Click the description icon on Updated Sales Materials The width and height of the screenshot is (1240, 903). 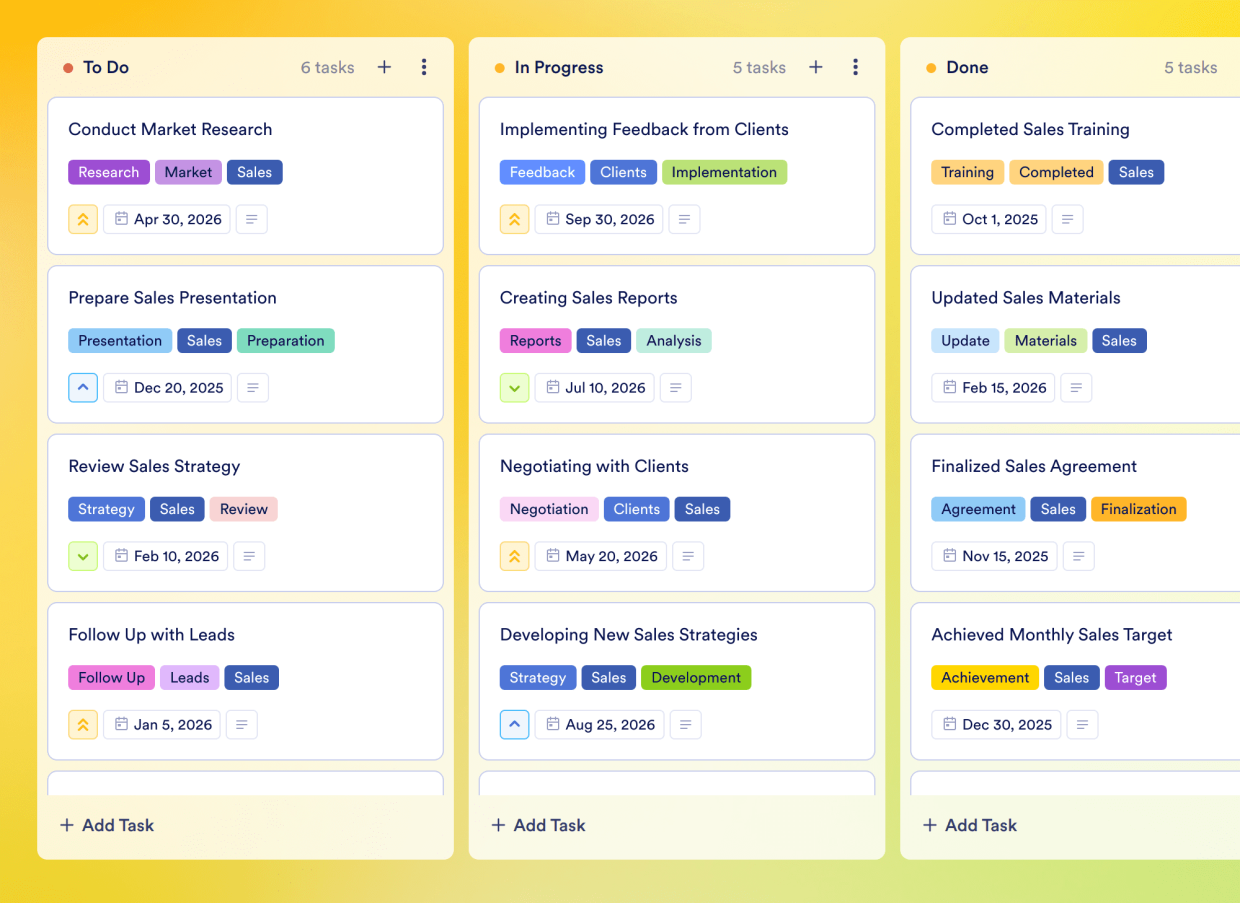[x=1076, y=387]
